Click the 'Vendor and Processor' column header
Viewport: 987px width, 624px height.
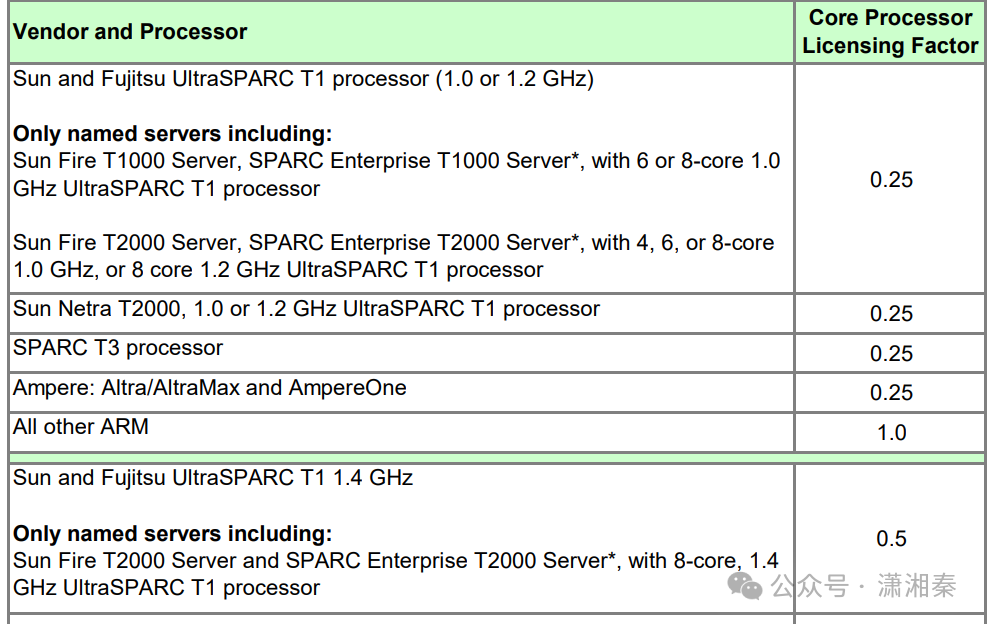click(130, 32)
